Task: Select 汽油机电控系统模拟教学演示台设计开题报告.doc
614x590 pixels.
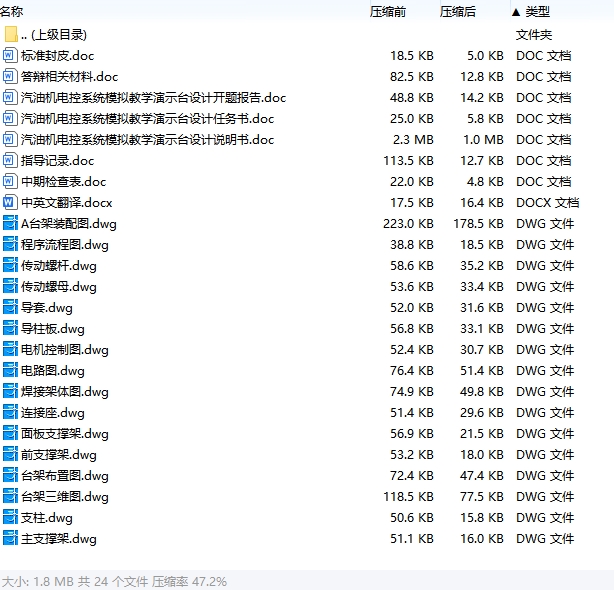Action: click(x=154, y=97)
